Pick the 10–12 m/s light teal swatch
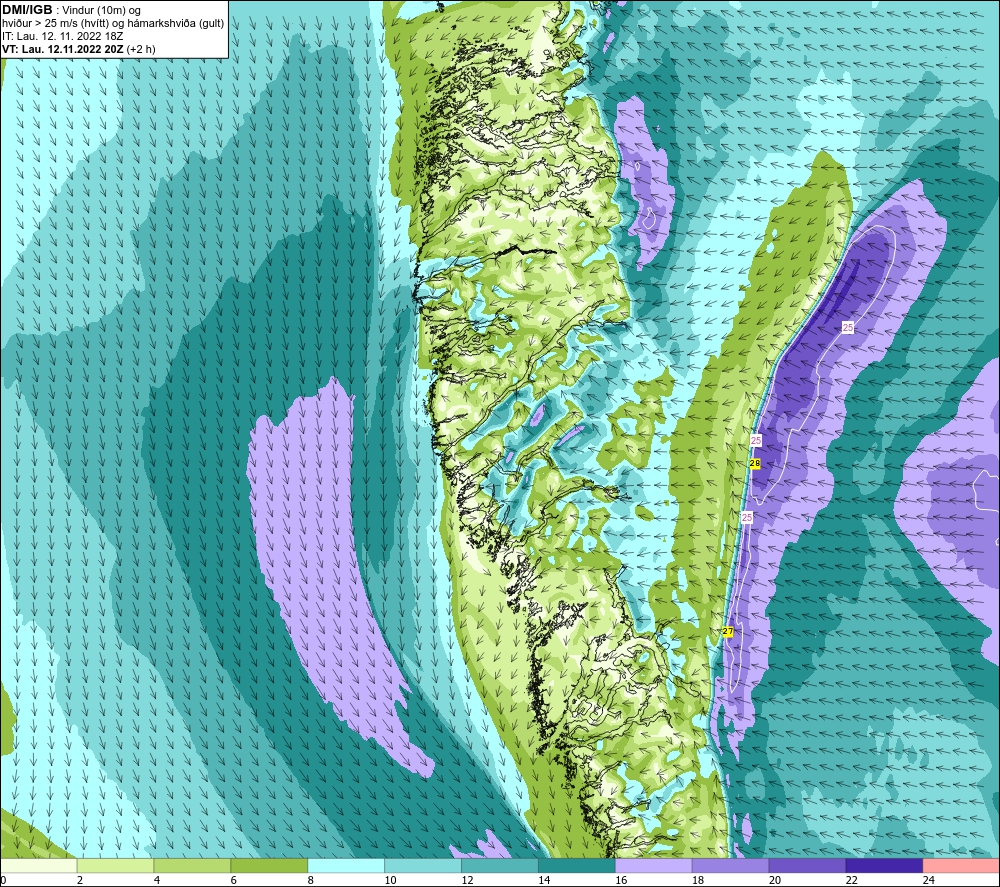 coord(423,865)
